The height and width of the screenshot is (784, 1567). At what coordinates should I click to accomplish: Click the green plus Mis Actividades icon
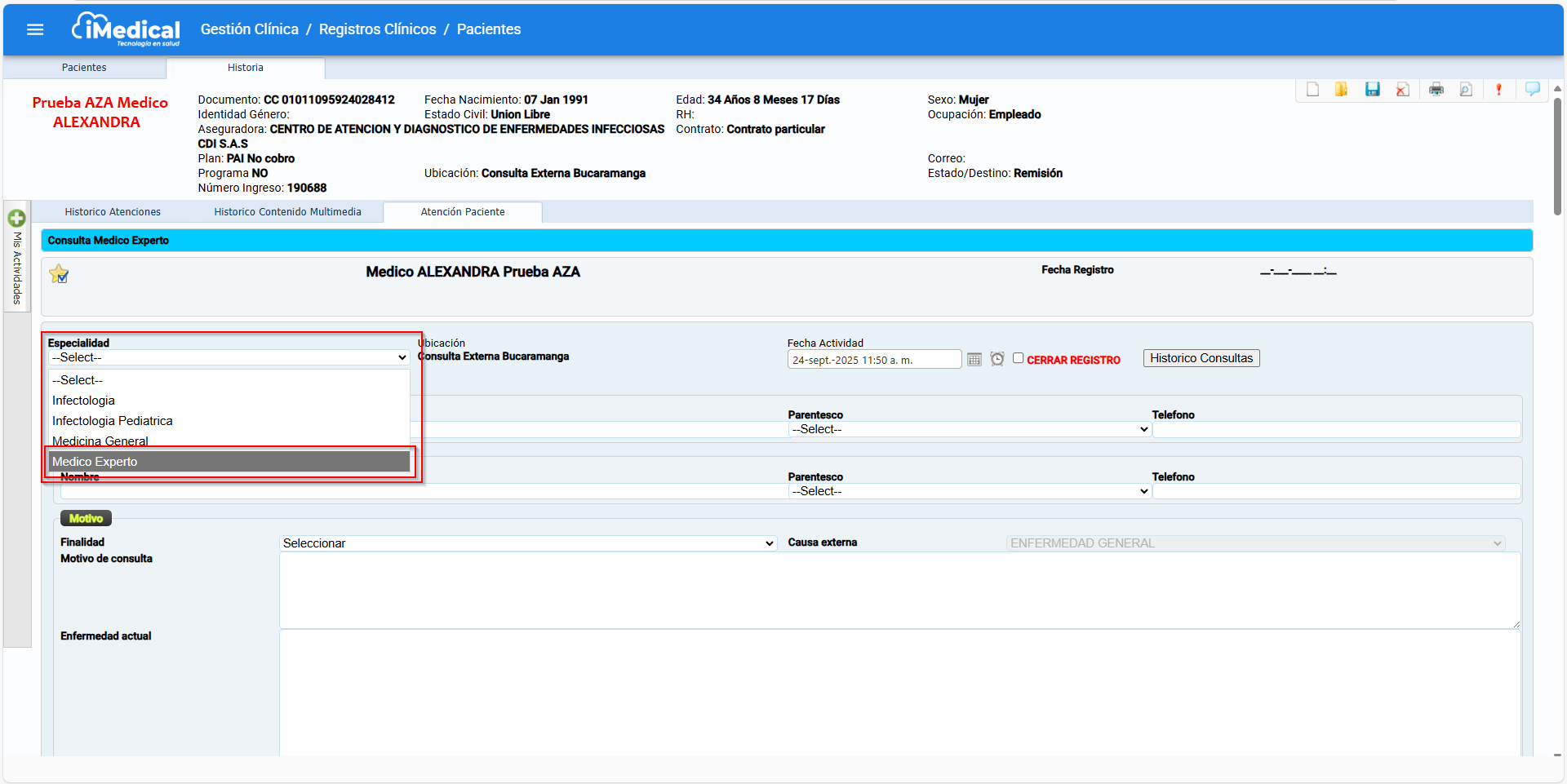(16, 219)
